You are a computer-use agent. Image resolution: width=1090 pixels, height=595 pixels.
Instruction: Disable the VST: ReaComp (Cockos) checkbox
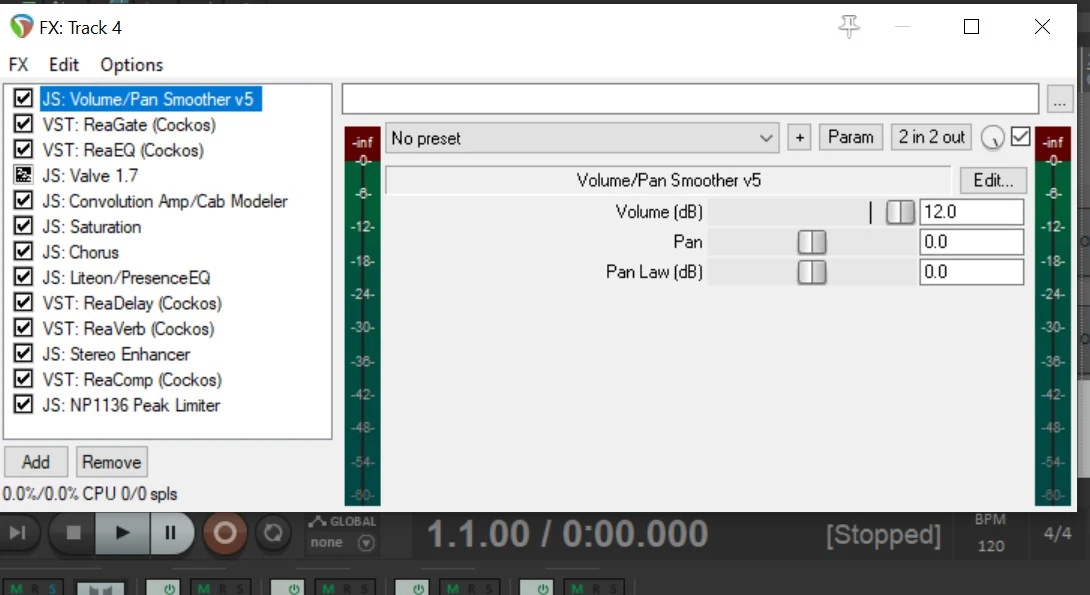click(x=23, y=378)
